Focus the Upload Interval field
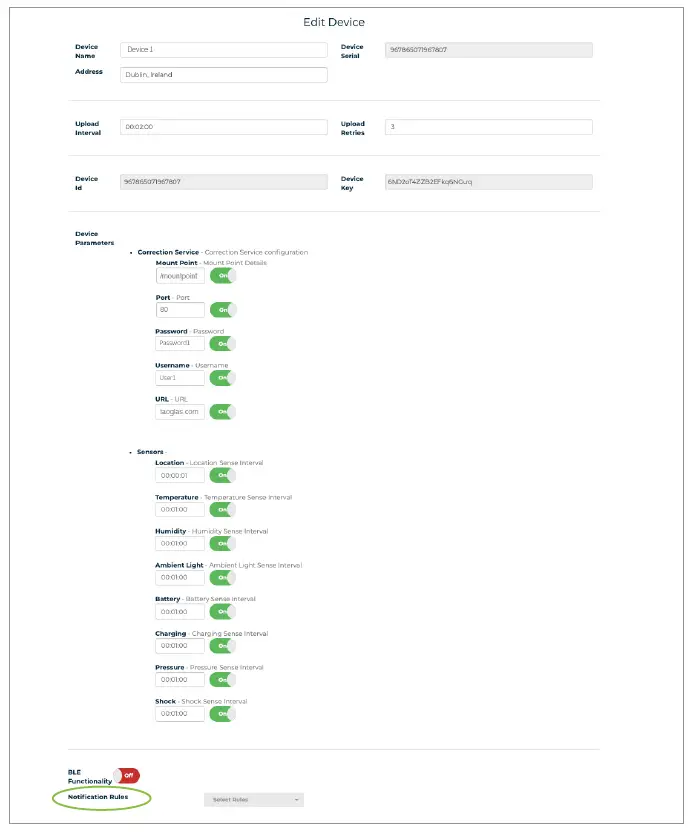The height and width of the screenshot is (833, 695). [x=223, y=127]
